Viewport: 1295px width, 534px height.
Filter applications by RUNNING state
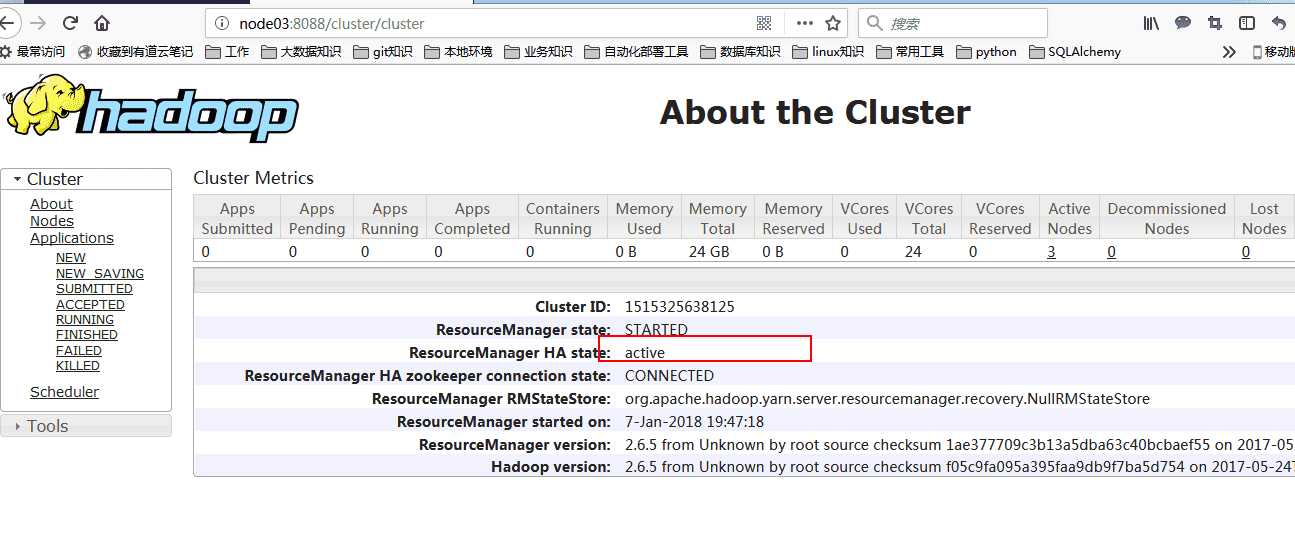pyautogui.click(x=85, y=320)
